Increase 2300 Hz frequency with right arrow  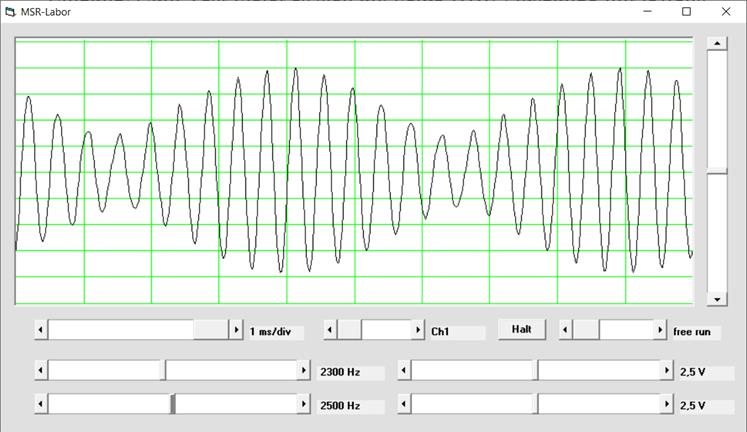[304, 371]
